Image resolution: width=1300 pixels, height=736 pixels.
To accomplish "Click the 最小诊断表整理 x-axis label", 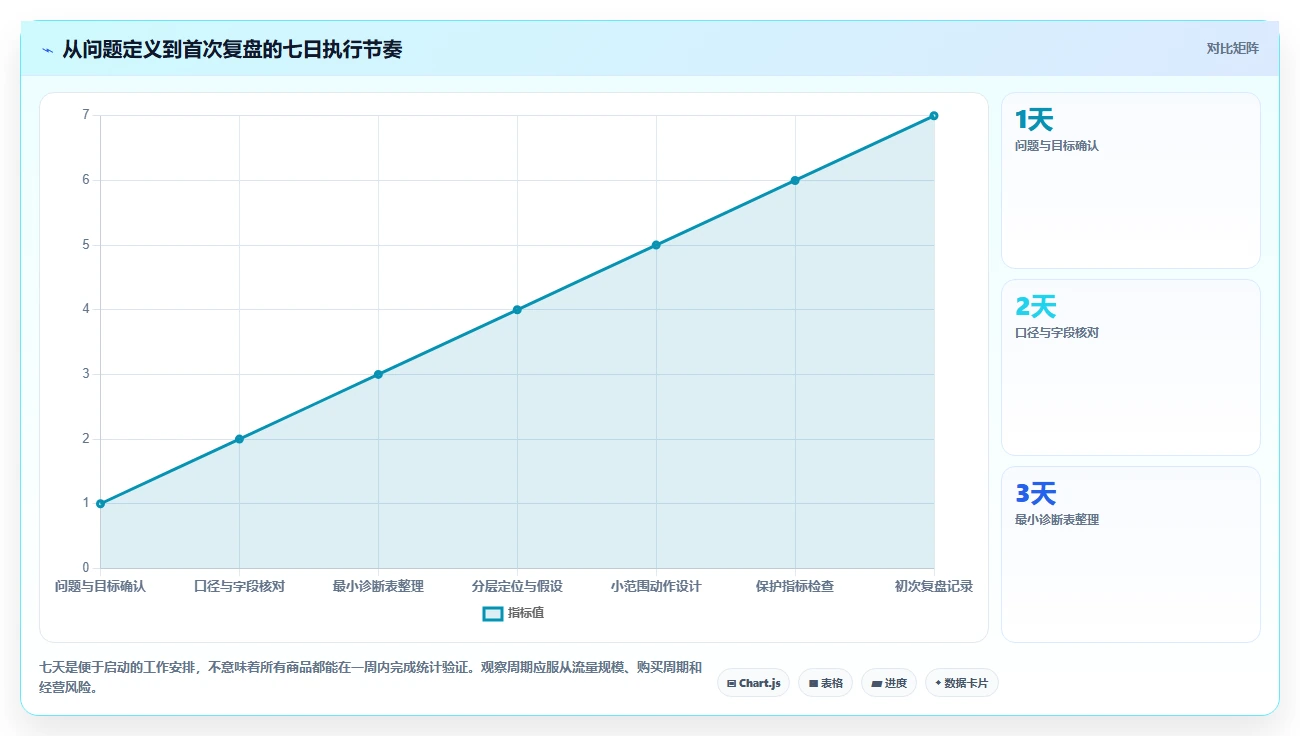I will click(378, 586).
